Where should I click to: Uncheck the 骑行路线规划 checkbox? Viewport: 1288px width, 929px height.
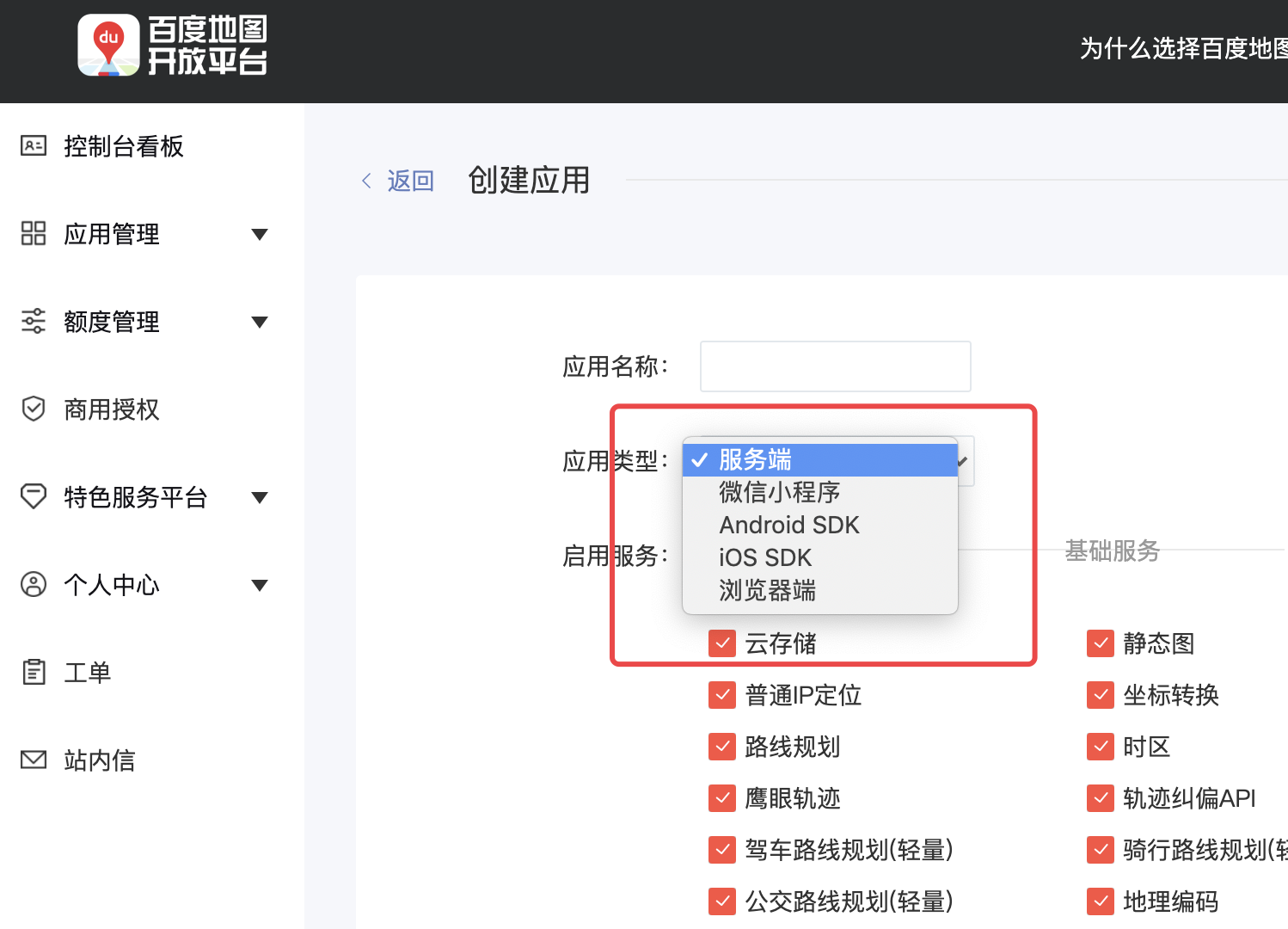point(1101,850)
